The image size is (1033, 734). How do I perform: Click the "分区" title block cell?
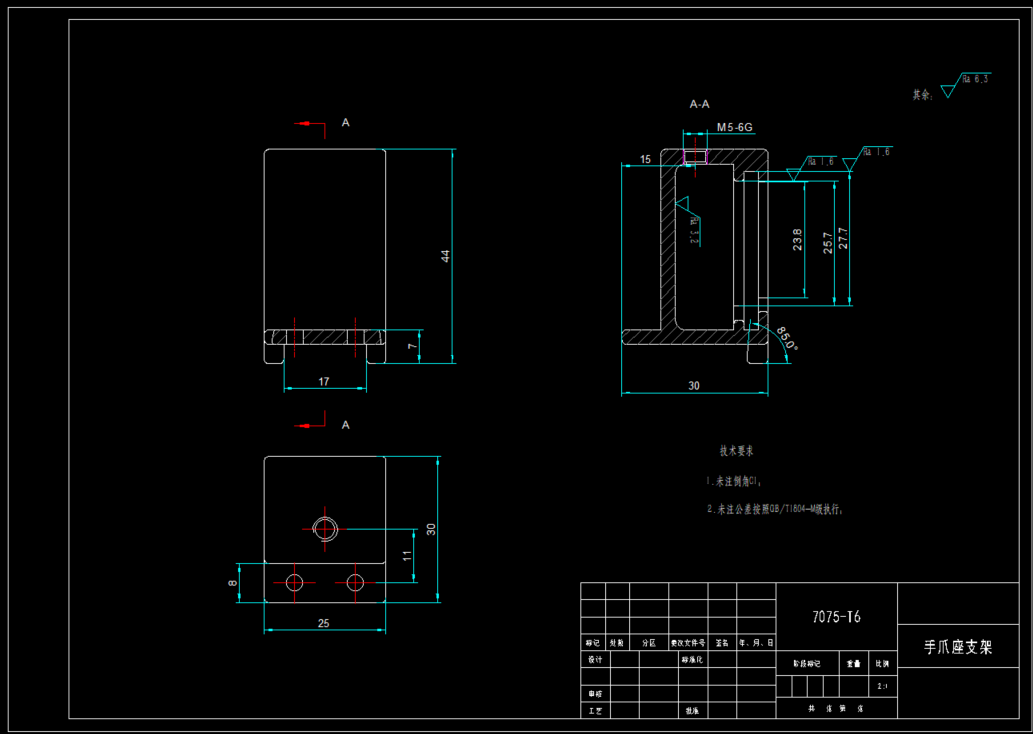(649, 642)
